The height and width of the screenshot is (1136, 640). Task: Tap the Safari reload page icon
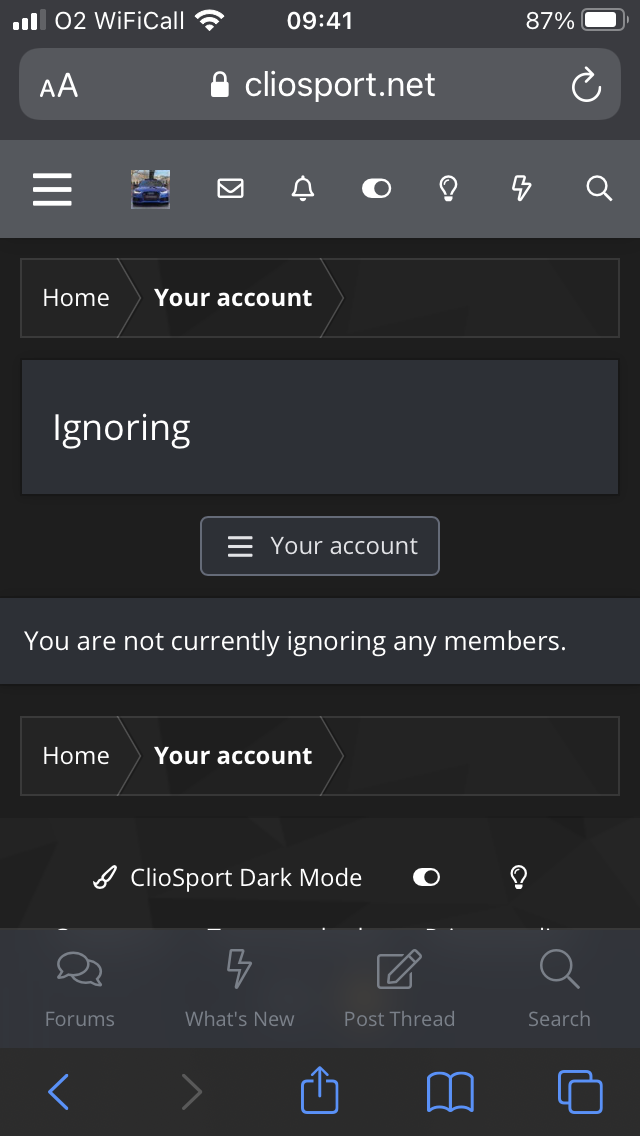[586, 85]
